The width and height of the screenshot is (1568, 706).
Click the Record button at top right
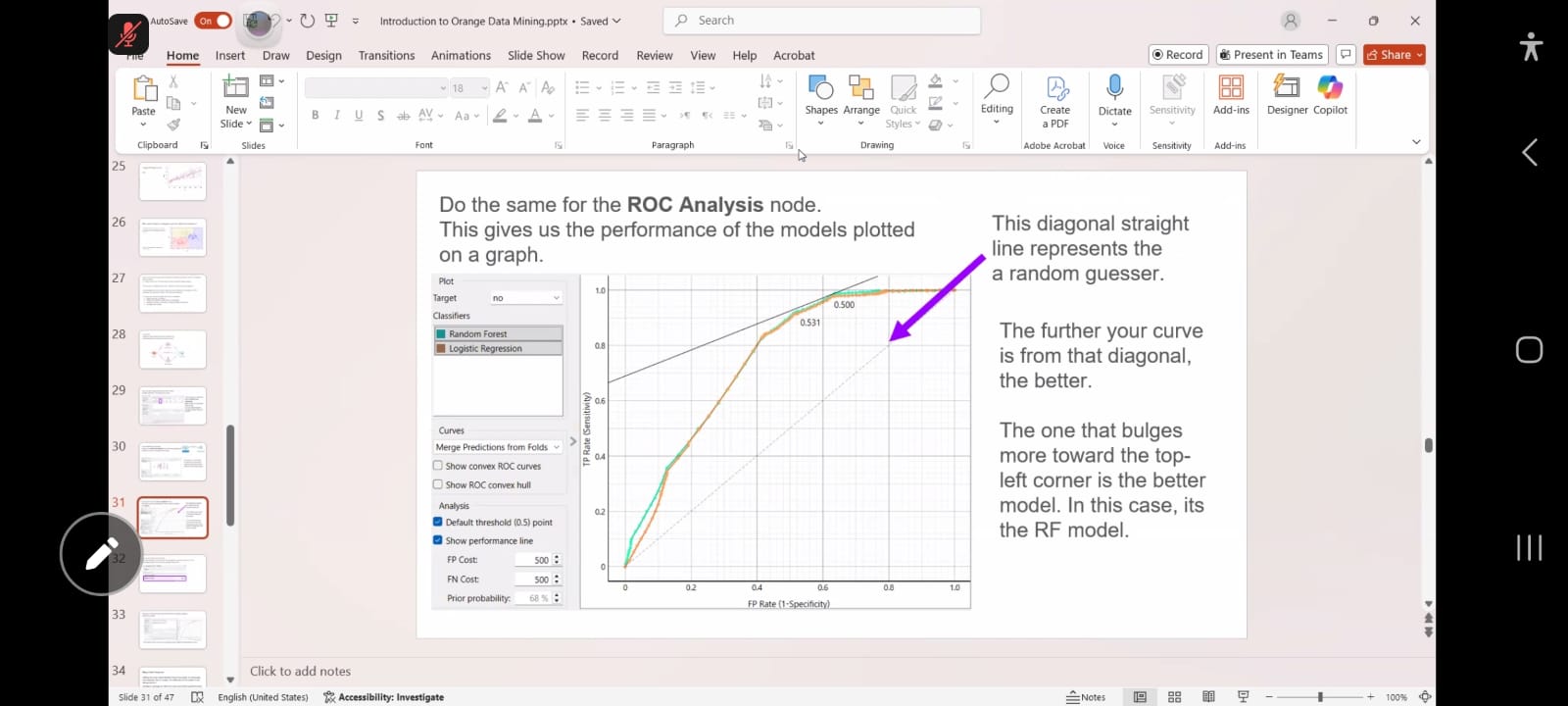click(x=1178, y=55)
